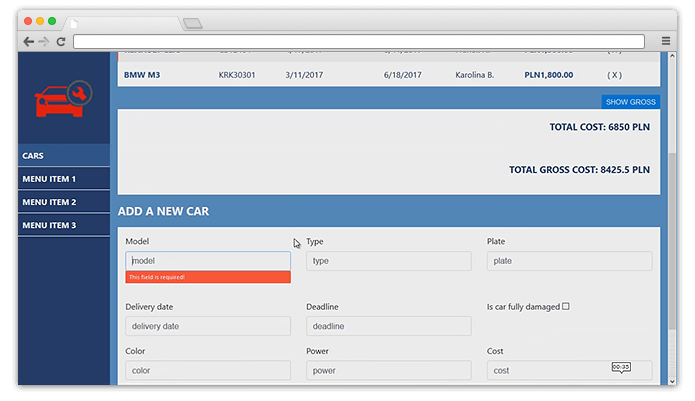Open the BMW M3 car link
The image size is (695, 401).
click(x=141, y=75)
